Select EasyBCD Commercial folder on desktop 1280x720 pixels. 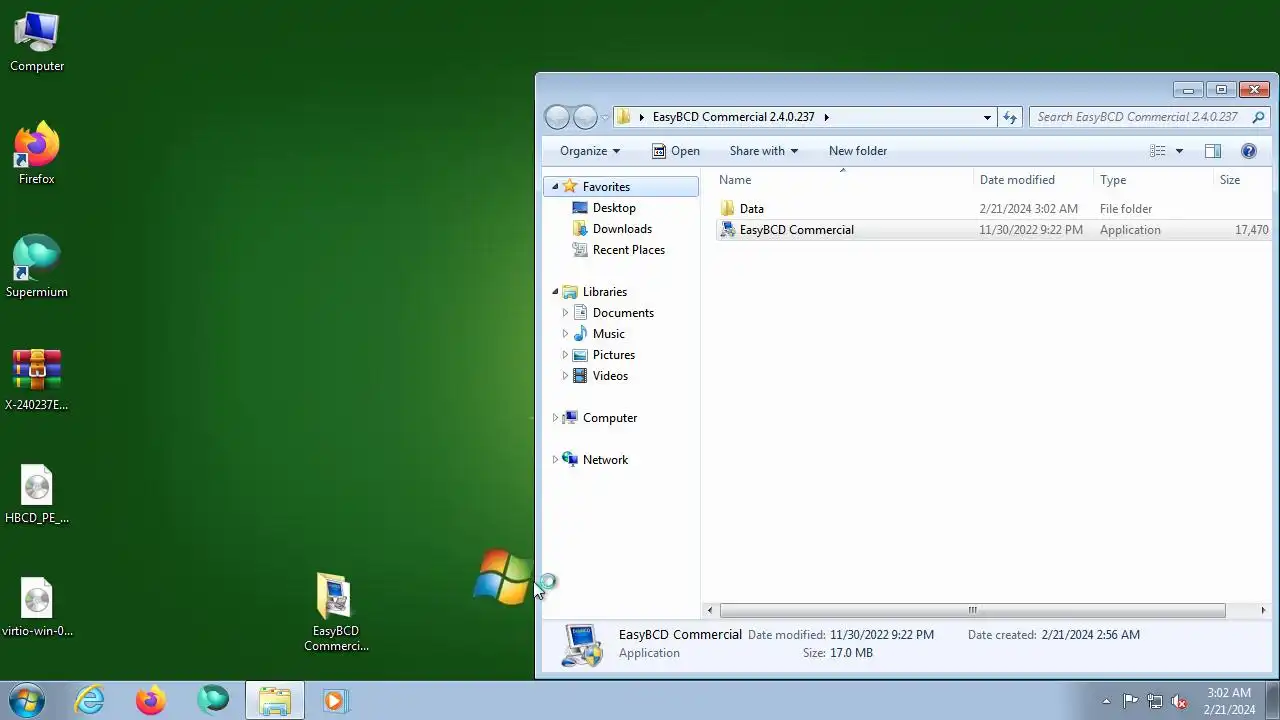[x=335, y=612]
